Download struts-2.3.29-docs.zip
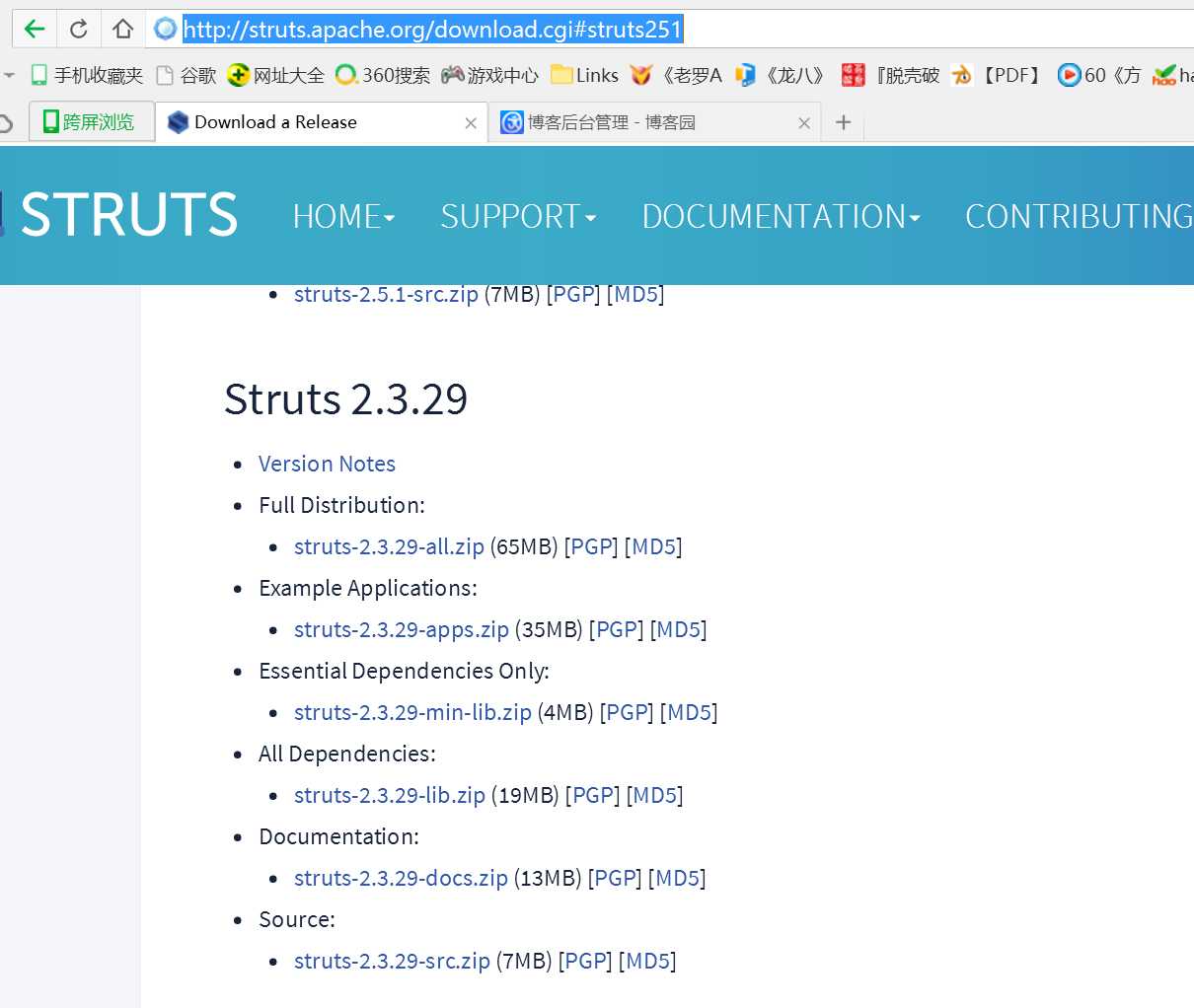The width and height of the screenshot is (1194, 1008). click(x=401, y=878)
